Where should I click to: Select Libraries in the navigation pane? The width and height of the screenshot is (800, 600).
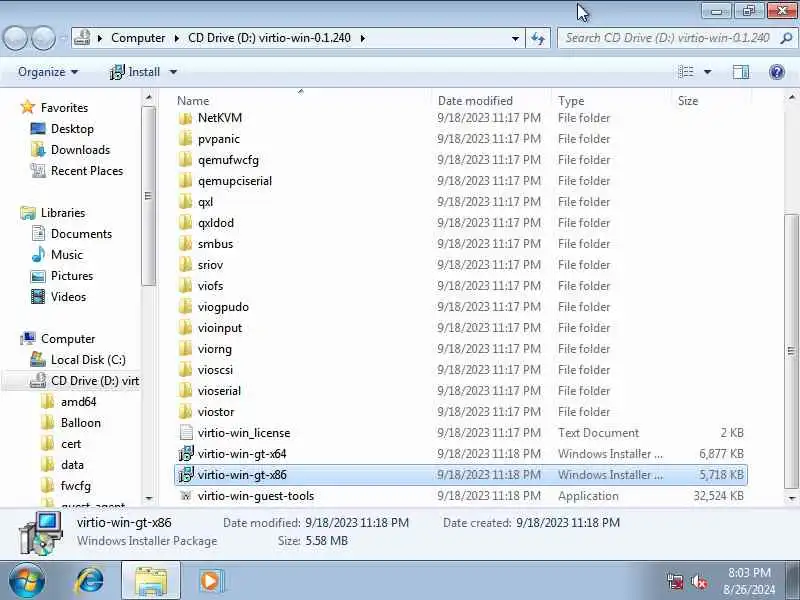[63, 213]
